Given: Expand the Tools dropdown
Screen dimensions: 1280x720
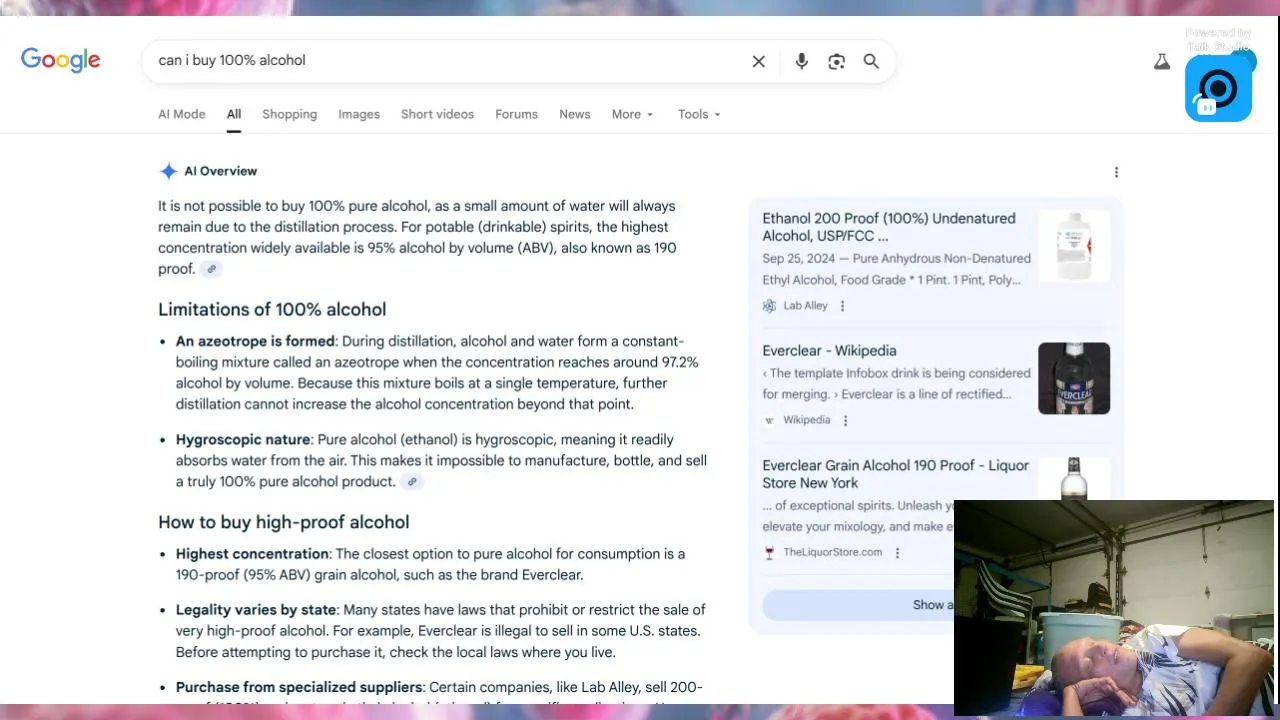Looking at the screenshot, I should click(x=699, y=114).
